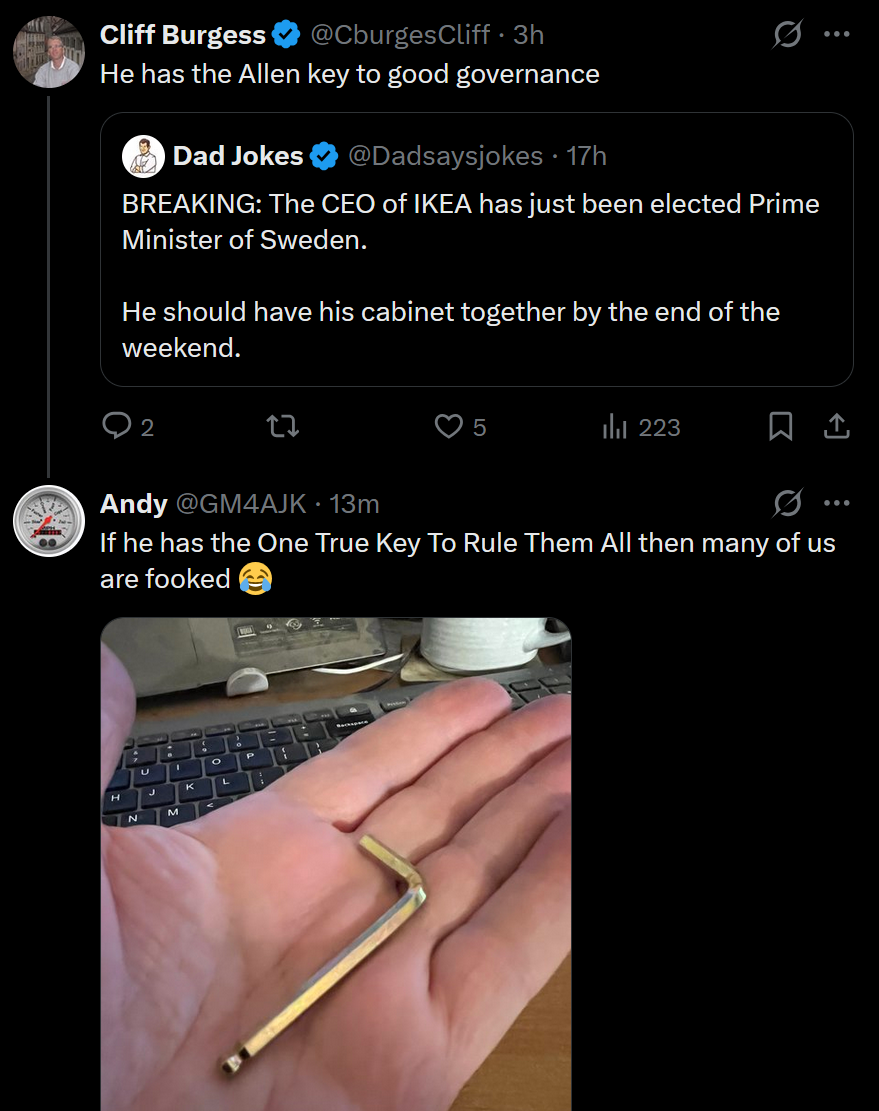Click Dad Jokes avatar in quoted post
This screenshot has height=1111, width=879.
[143, 156]
